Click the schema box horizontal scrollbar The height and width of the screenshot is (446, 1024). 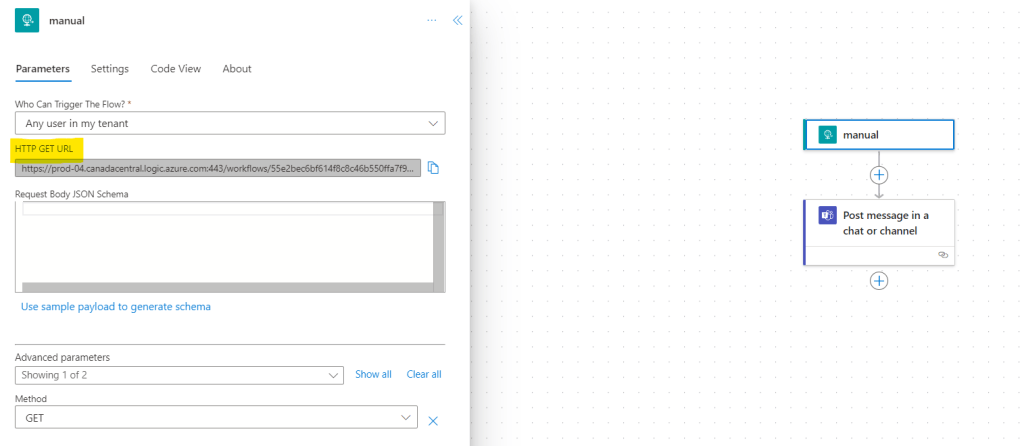[227, 287]
